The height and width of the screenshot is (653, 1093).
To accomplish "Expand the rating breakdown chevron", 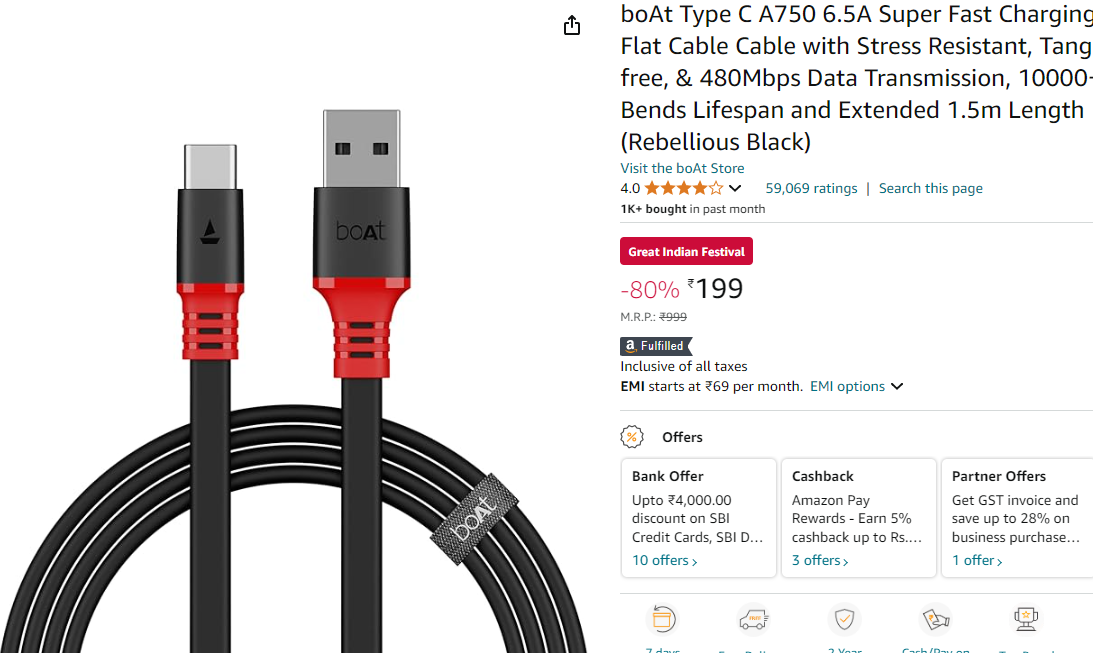I will point(735,188).
